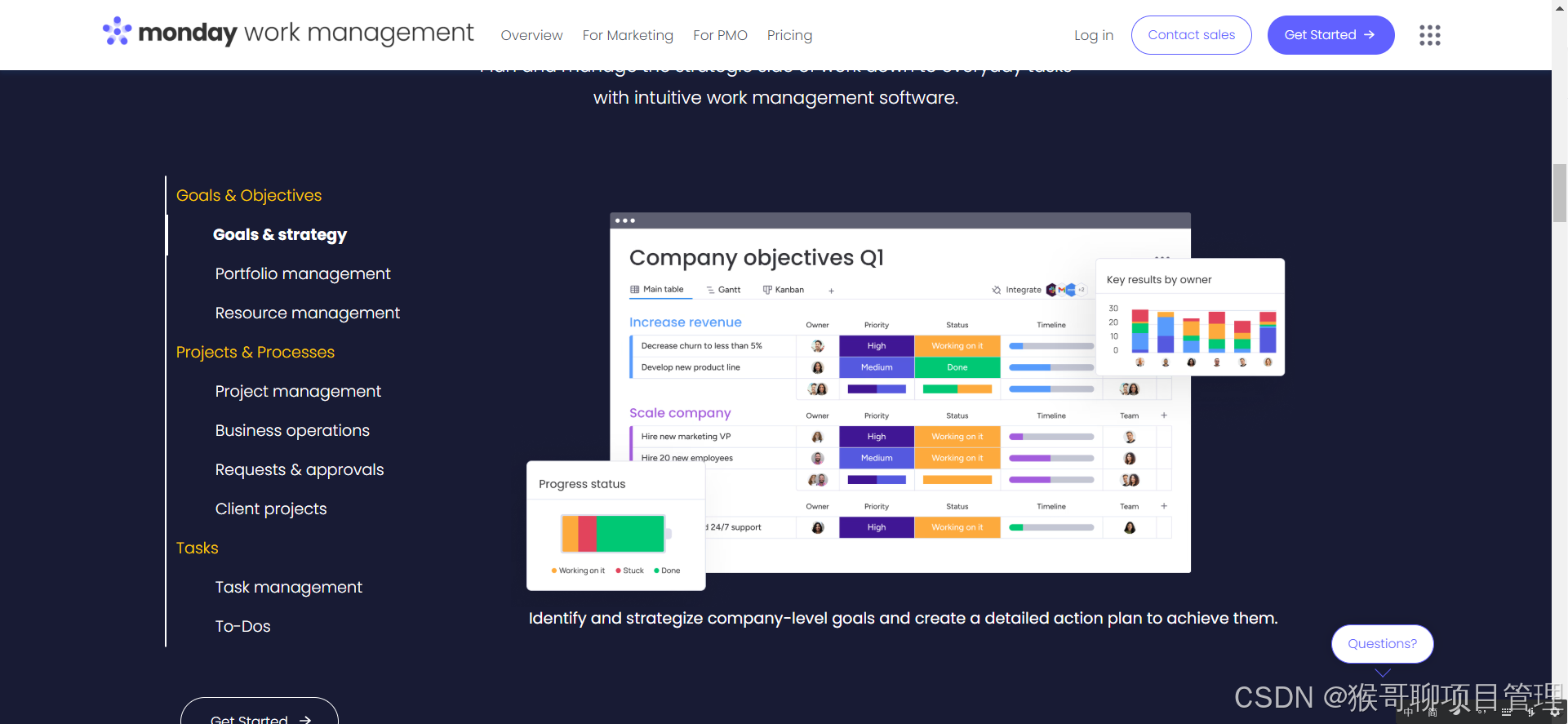Select the Goals & strategy tab
This screenshot has height=724, width=1568.
coord(280,235)
